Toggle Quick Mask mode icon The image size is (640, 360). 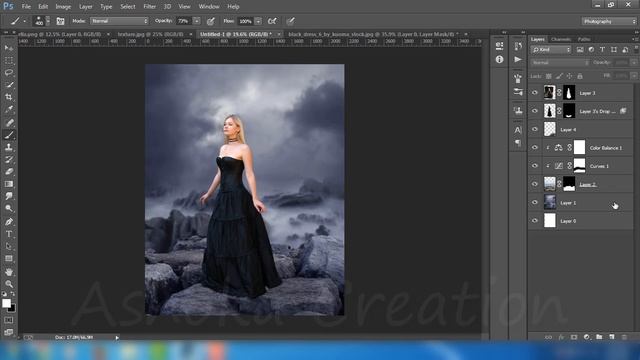9,320
